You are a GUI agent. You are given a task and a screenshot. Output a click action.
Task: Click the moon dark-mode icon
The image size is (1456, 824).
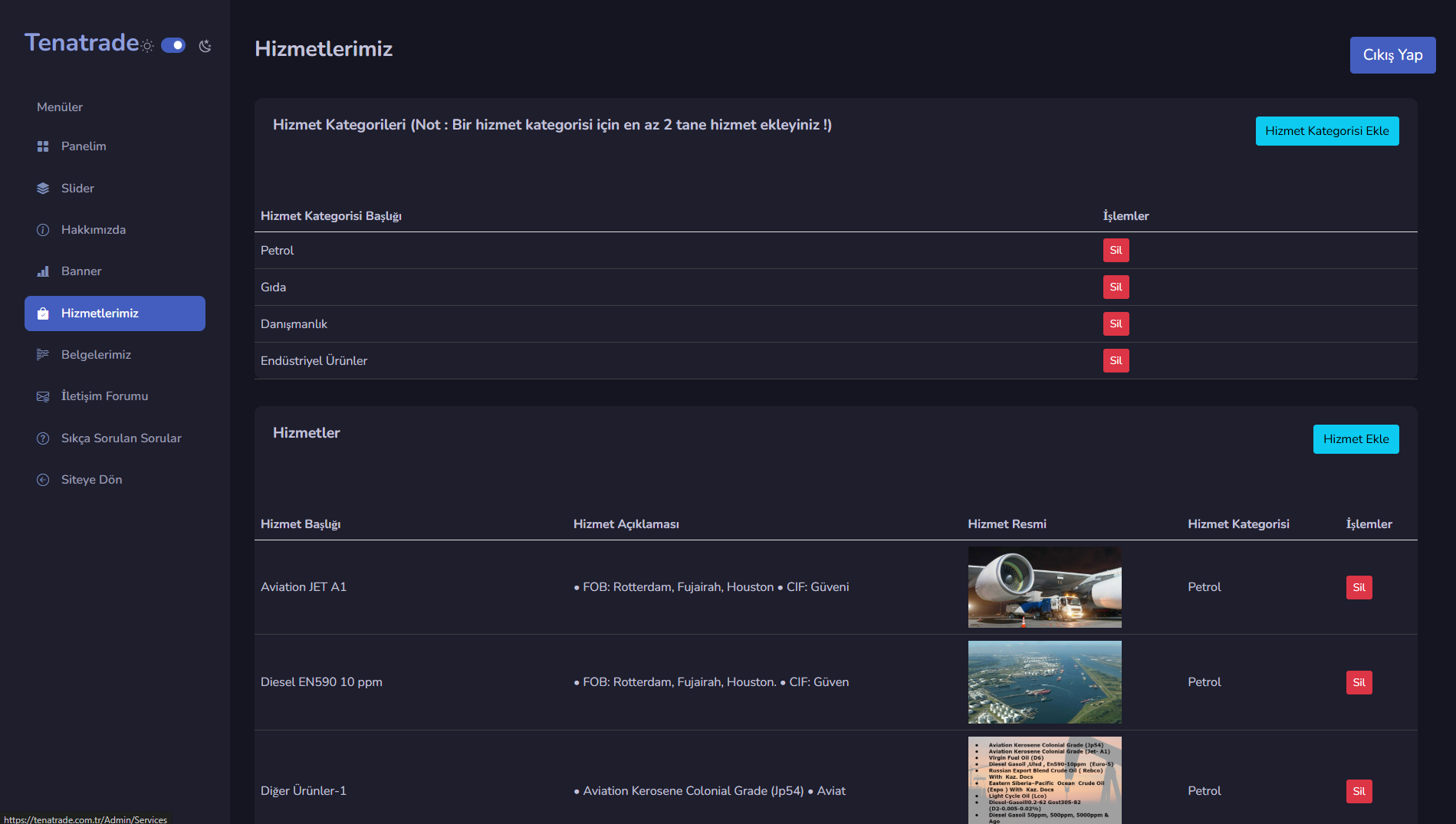[205, 46]
